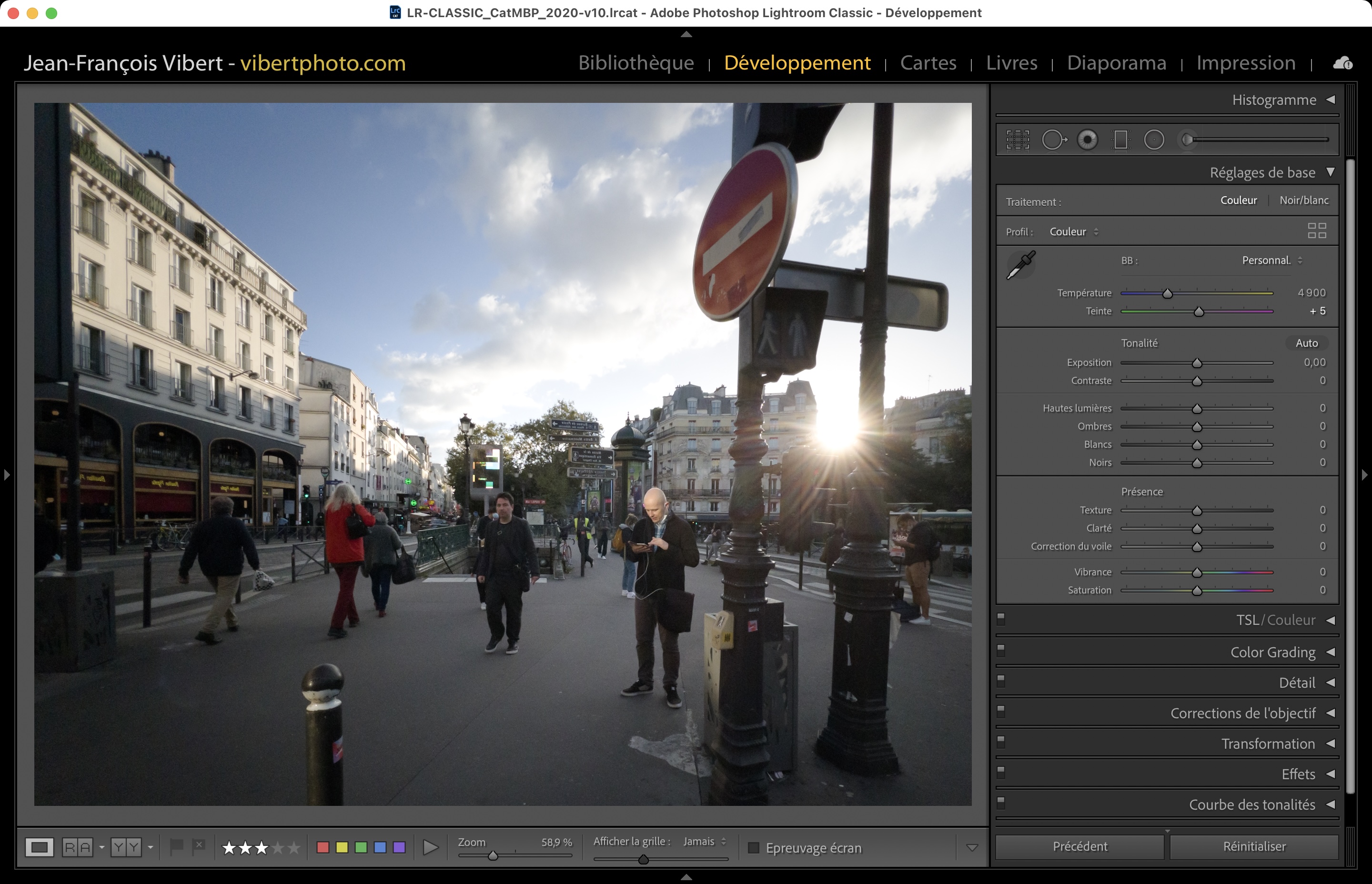Image resolution: width=1372 pixels, height=884 pixels.
Task: Apply the red color label swatch
Action: click(x=323, y=847)
